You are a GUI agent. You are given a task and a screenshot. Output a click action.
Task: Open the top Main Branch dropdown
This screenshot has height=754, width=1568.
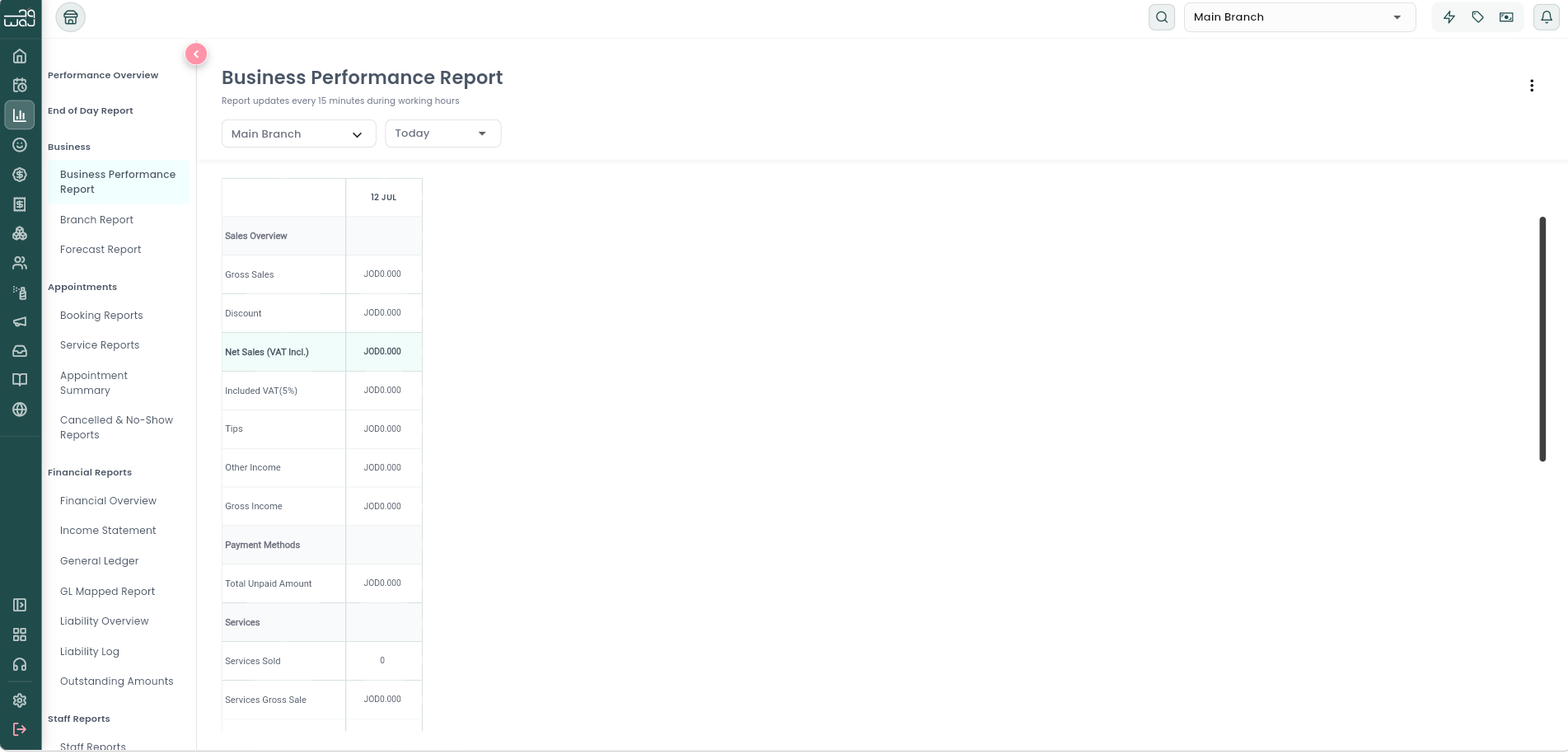click(x=1299, y=17)
